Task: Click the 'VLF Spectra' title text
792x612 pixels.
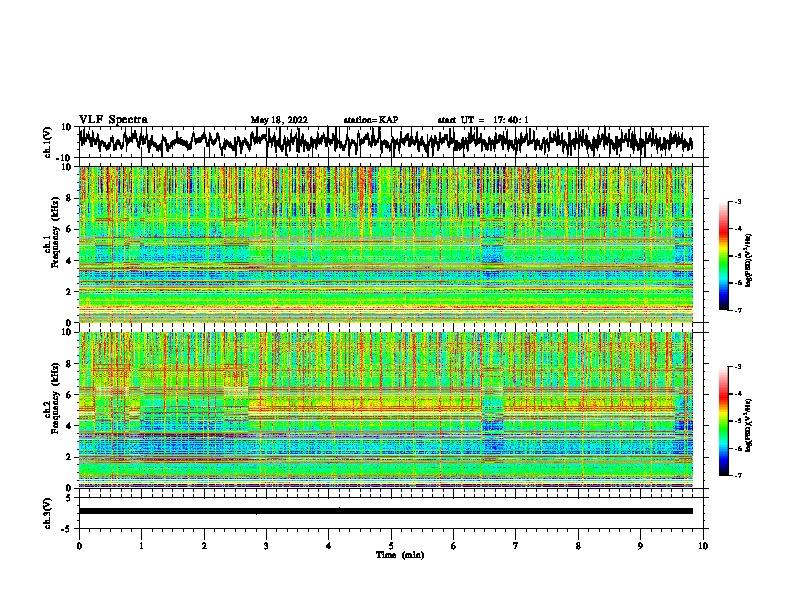Action: (x=113, y=120)
